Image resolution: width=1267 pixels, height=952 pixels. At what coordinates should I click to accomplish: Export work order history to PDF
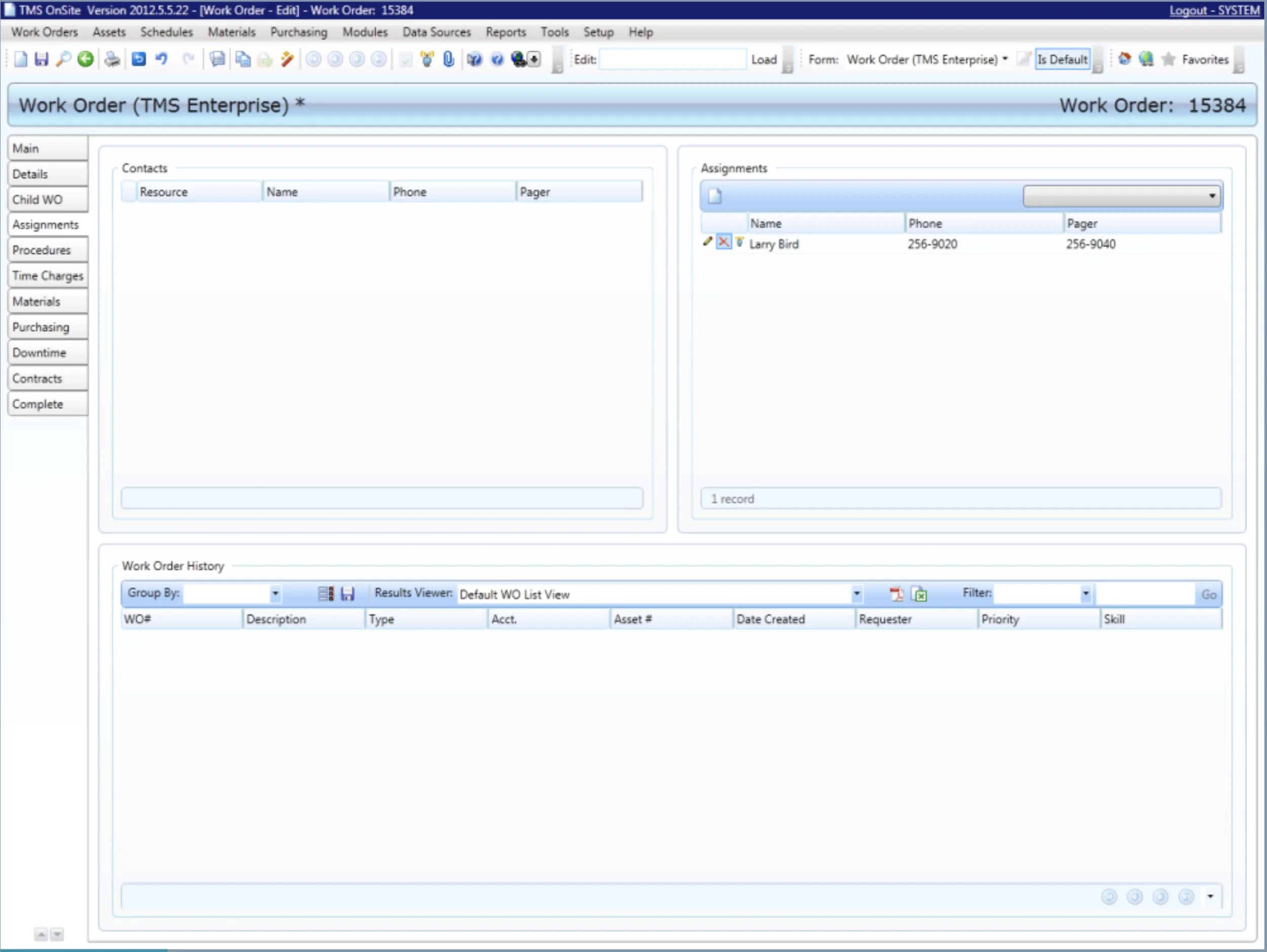tap(897, 594)
